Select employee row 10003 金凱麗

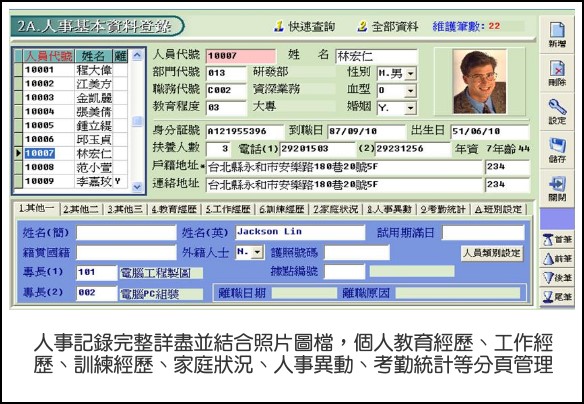tap(71, 98)
